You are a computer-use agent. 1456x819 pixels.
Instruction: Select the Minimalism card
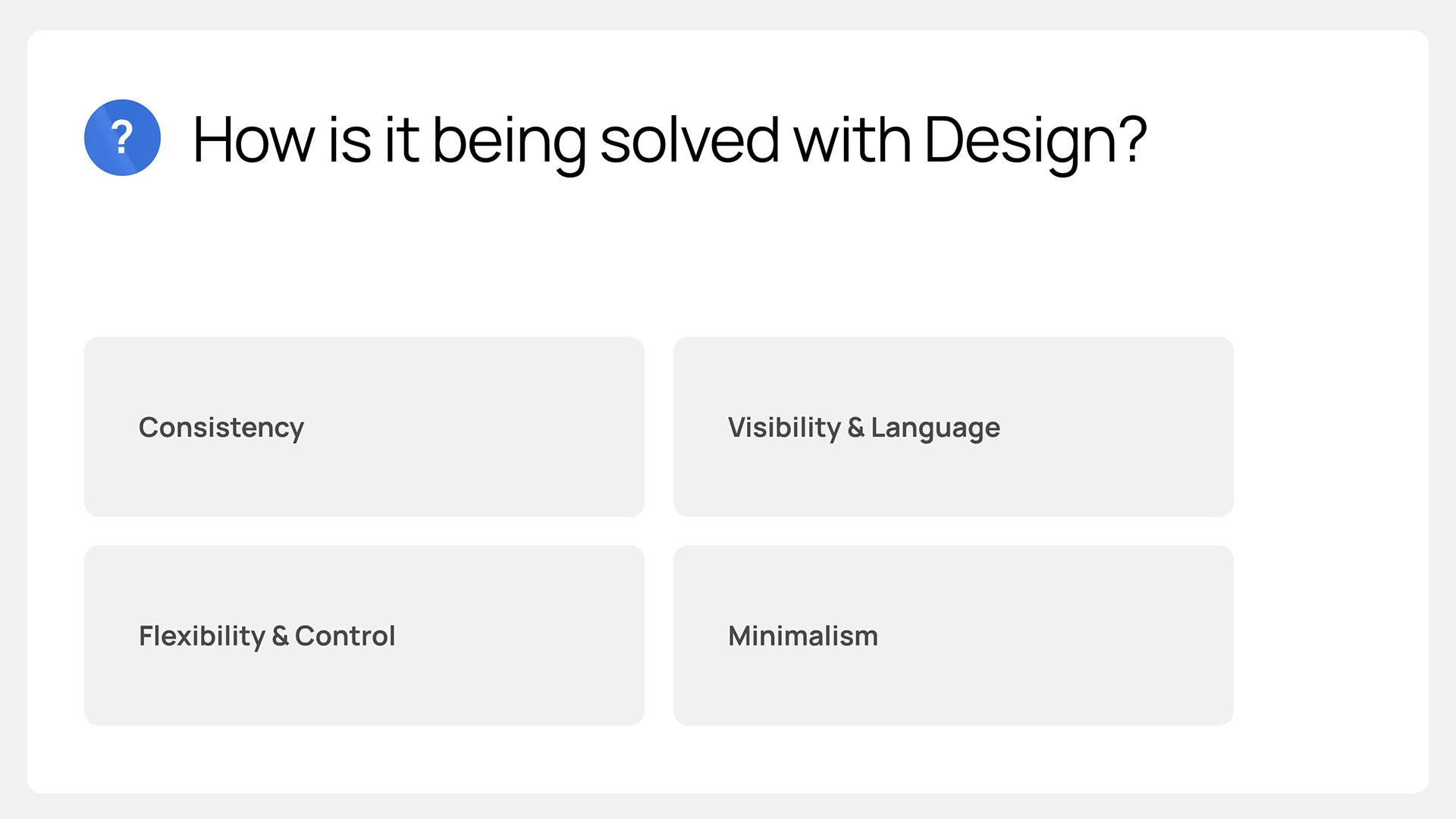click(953, 635)
